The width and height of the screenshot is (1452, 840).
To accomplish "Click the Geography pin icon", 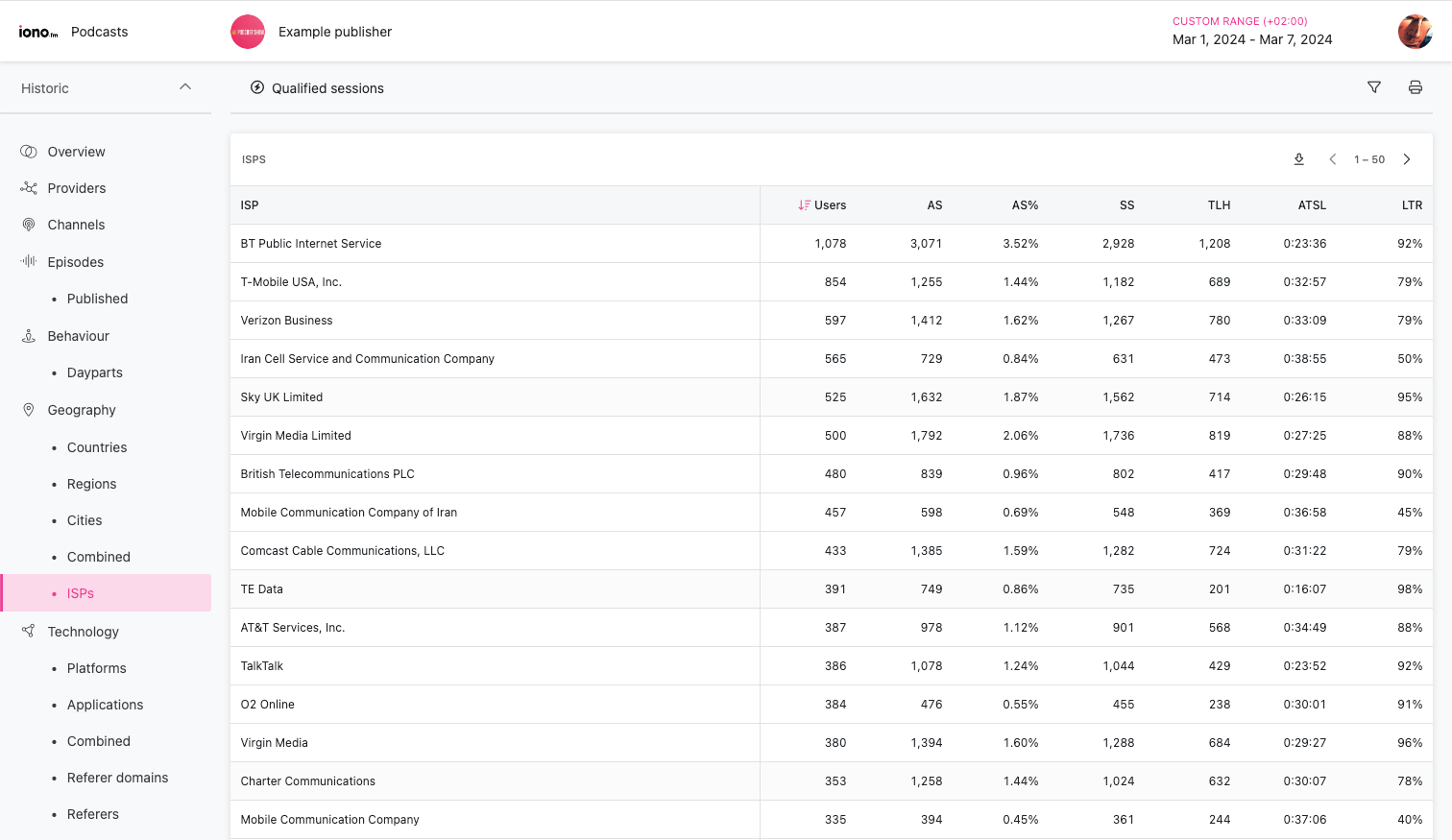I will [x=29, y=410].
